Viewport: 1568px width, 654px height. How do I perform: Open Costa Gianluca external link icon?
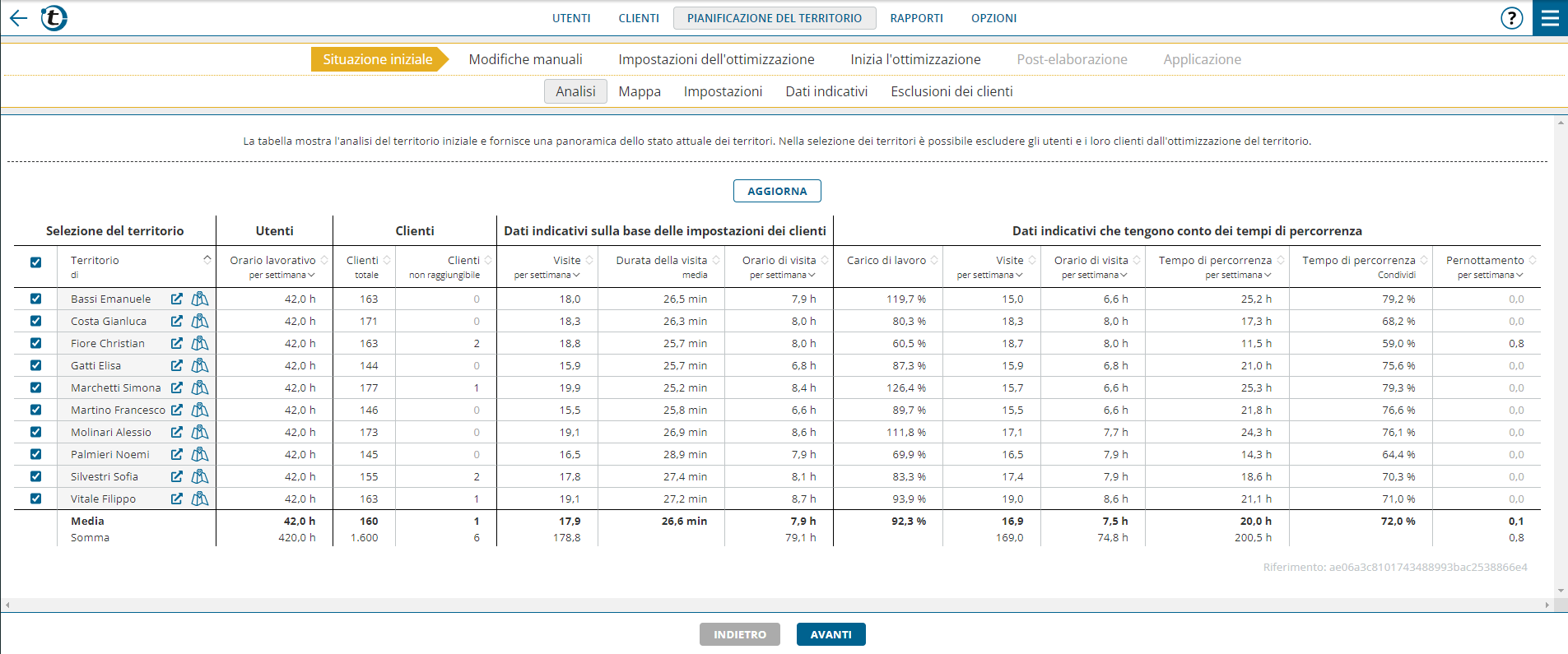(x=177, y=321)
